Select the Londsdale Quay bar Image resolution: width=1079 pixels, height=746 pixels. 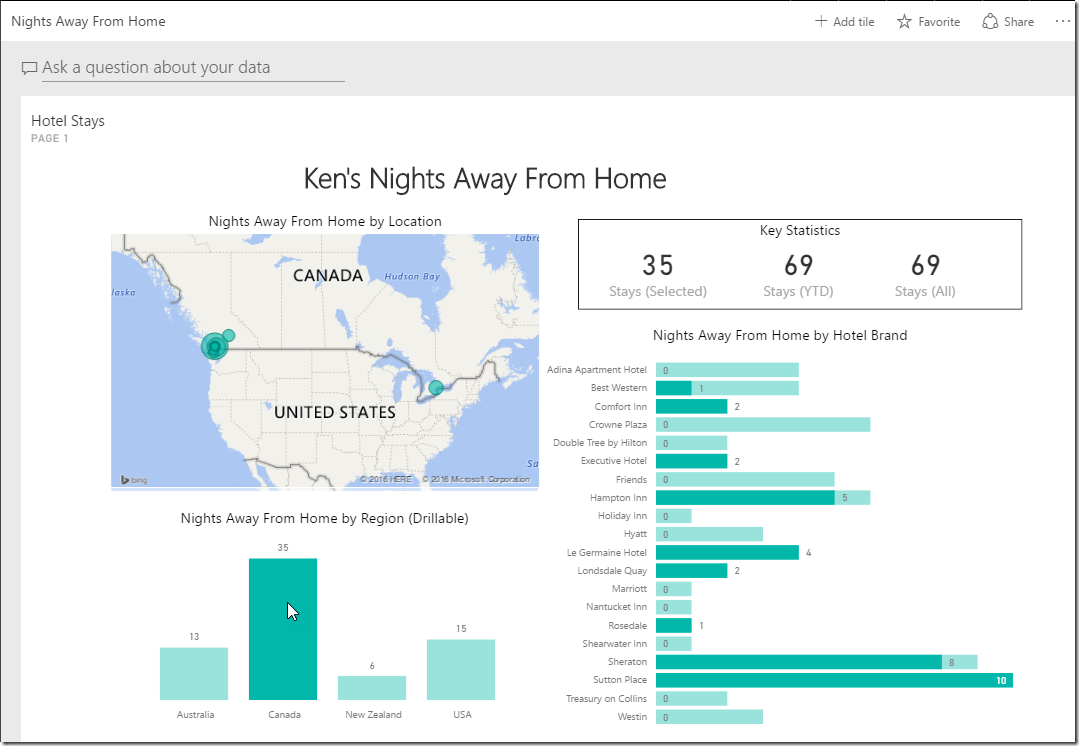691,571
